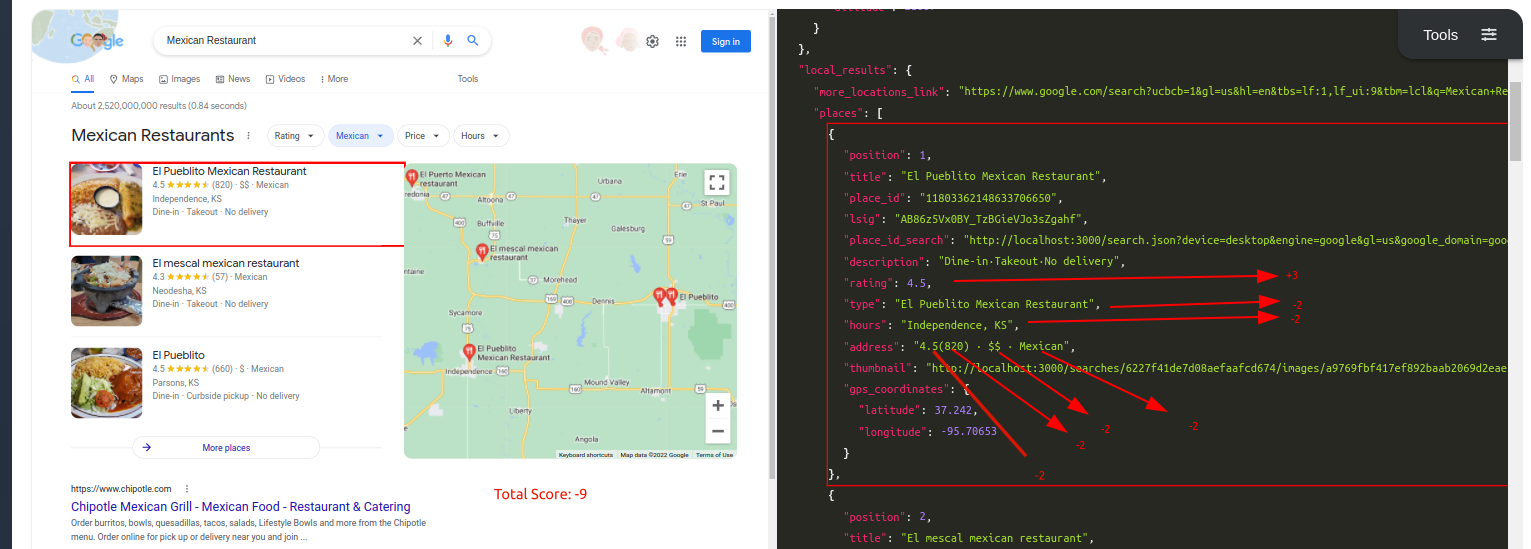Image resolution: width=1531 pixels, height=549 pixels.
Task: Open the Google apps grid
Action: (681, 41)
